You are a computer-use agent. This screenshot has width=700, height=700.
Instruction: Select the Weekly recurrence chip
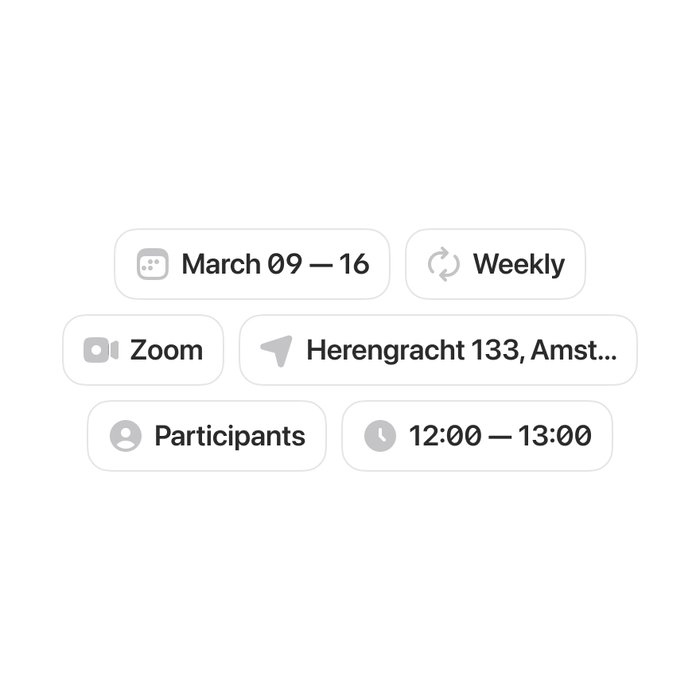495,264
